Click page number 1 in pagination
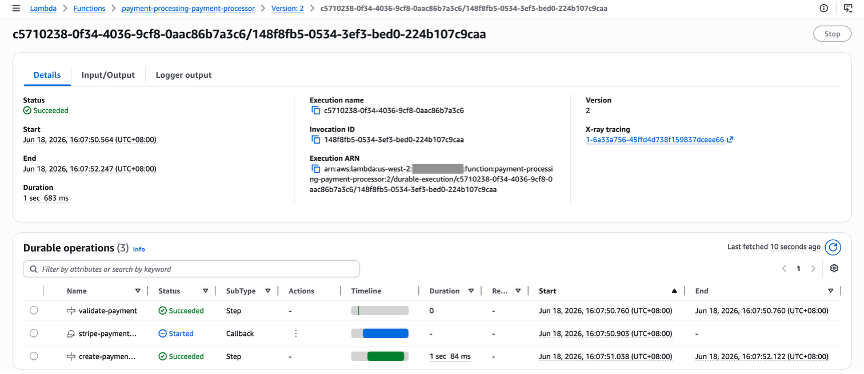864x374 pixels. (x=798, y=269)
